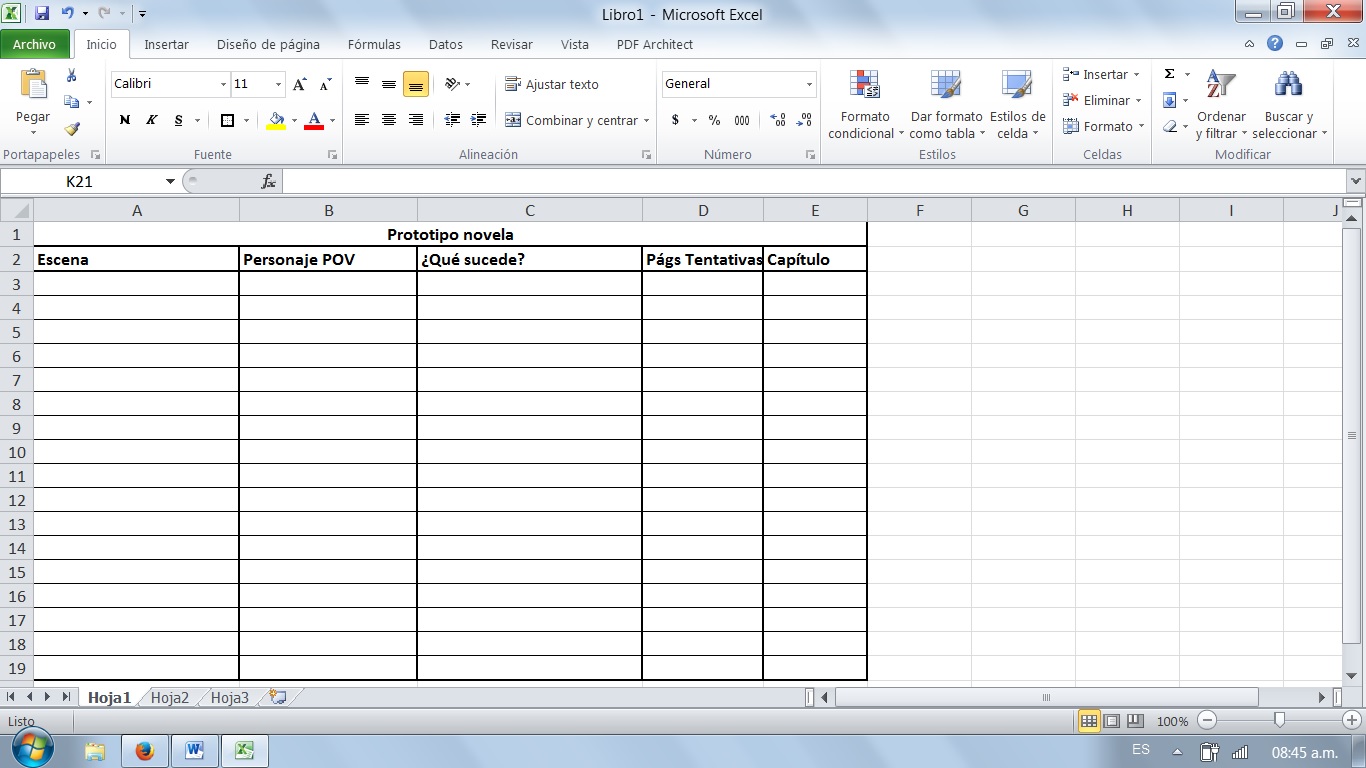Viewport: 1366px width, 768px height.
Task: Click the decrease decimals icon
Action: 804,120
